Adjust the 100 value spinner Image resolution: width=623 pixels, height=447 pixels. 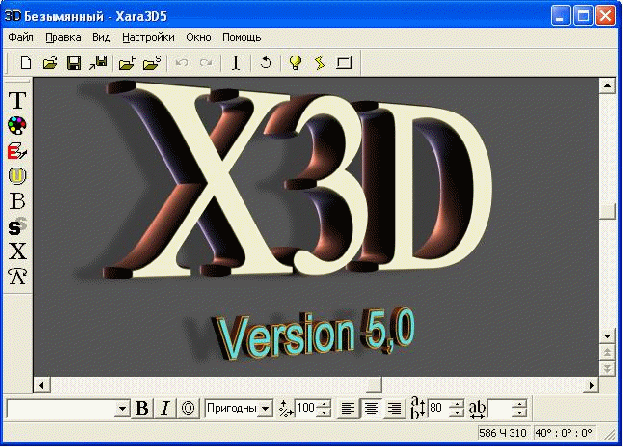[x=324, y=408]
